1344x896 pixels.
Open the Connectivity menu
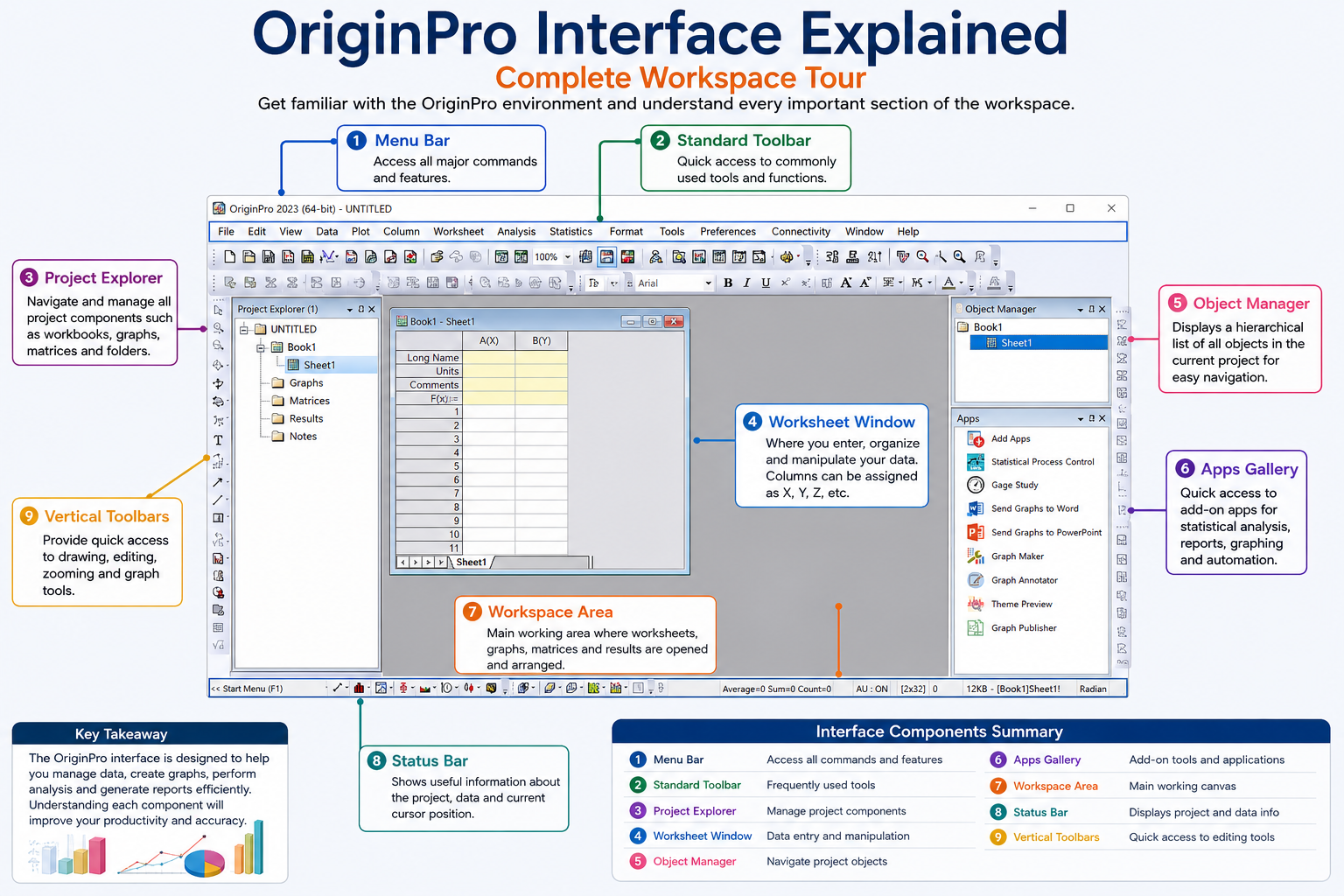[801, 232]
